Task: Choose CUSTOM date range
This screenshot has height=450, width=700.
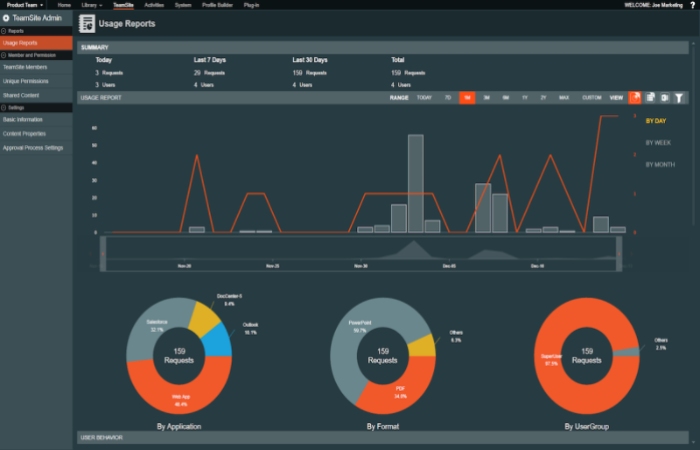Action: pyautogui.click(x=592, y=98)
